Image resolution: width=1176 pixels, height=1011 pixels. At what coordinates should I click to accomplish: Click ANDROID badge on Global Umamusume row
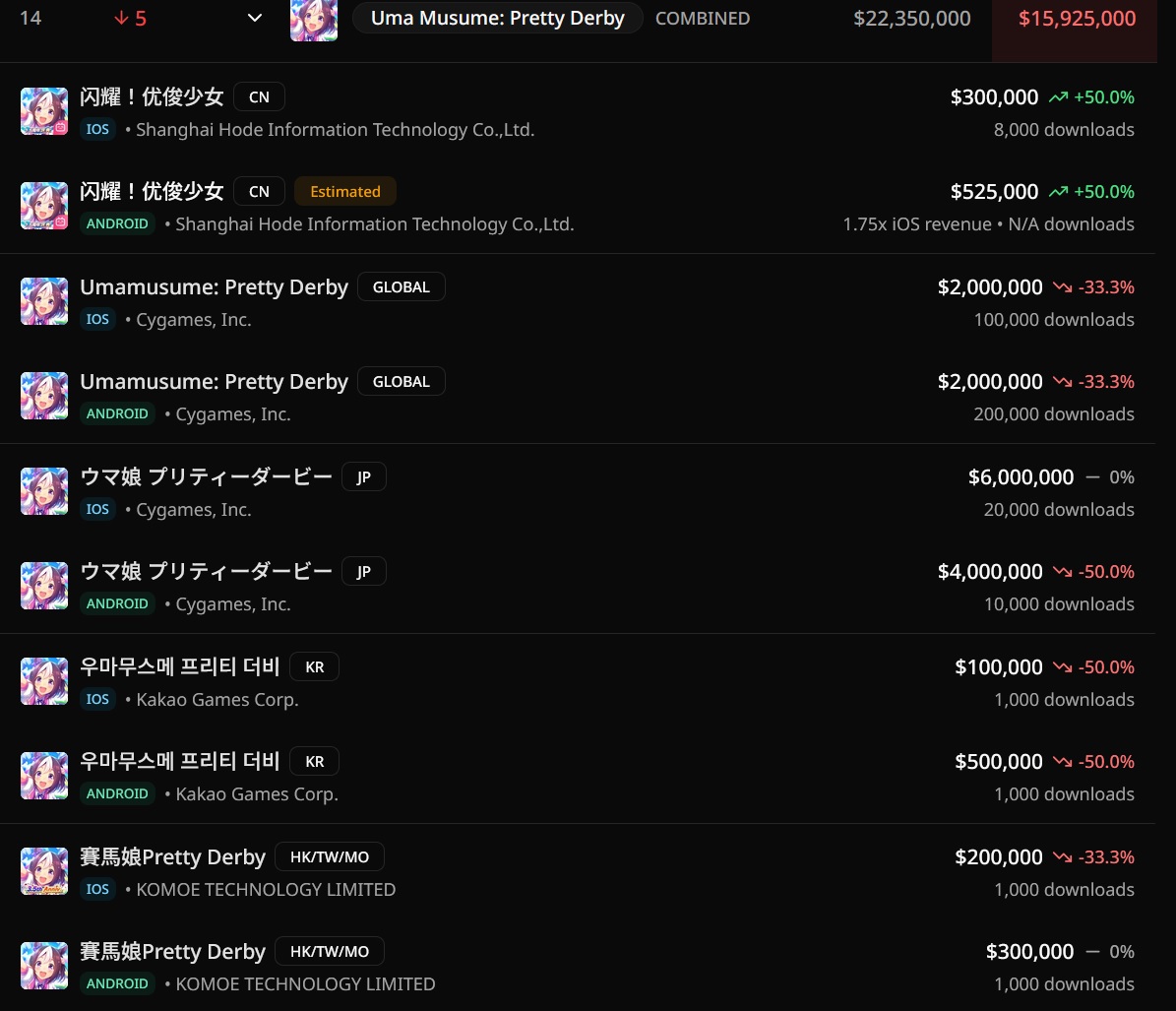click(x=117, y=413)
